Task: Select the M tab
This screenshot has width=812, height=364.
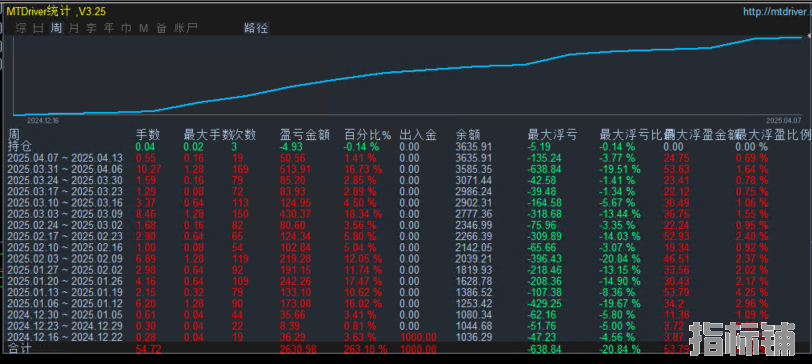Action: tap(143, 28)
